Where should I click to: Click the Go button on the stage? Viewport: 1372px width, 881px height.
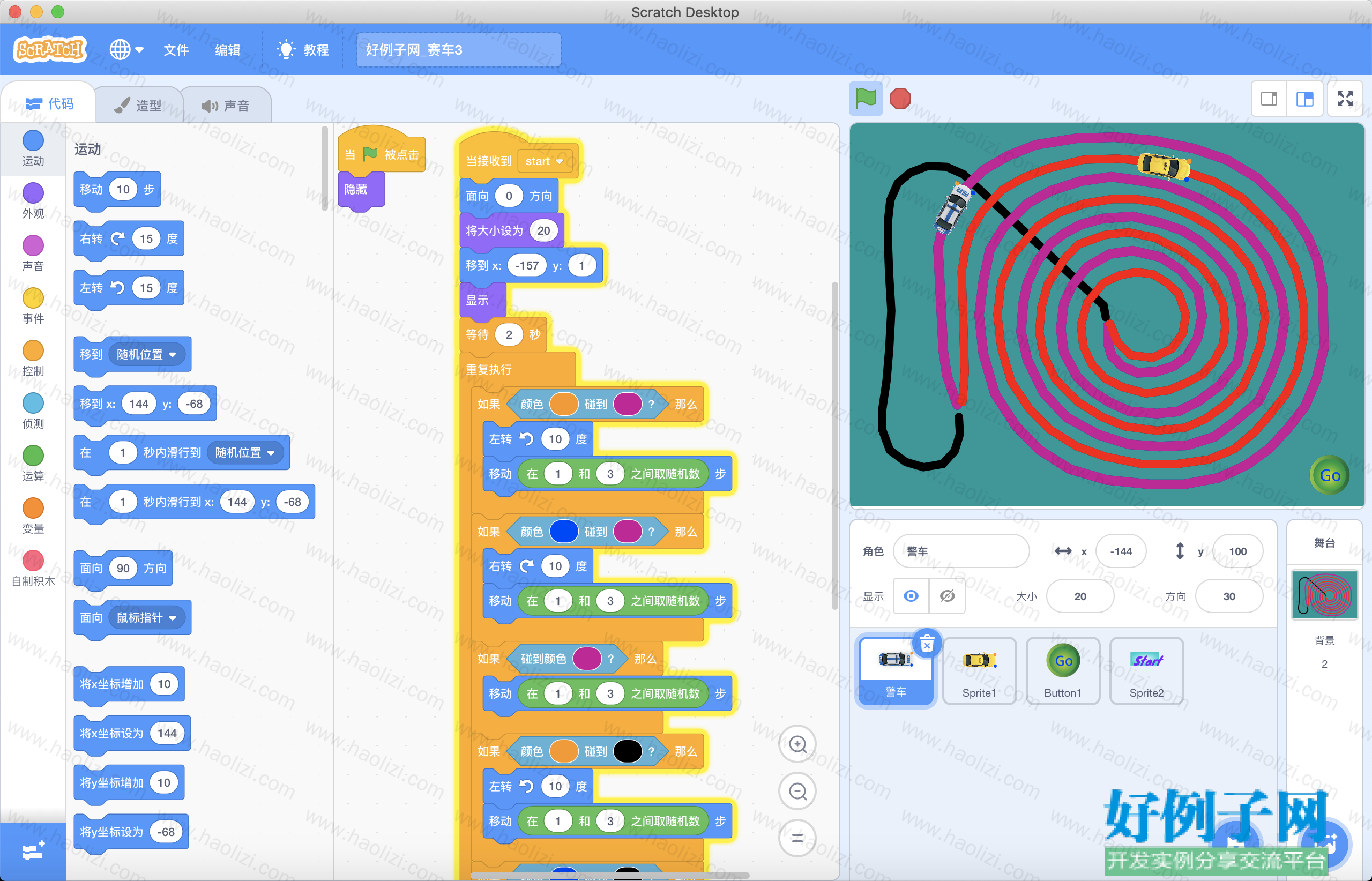1330,475
